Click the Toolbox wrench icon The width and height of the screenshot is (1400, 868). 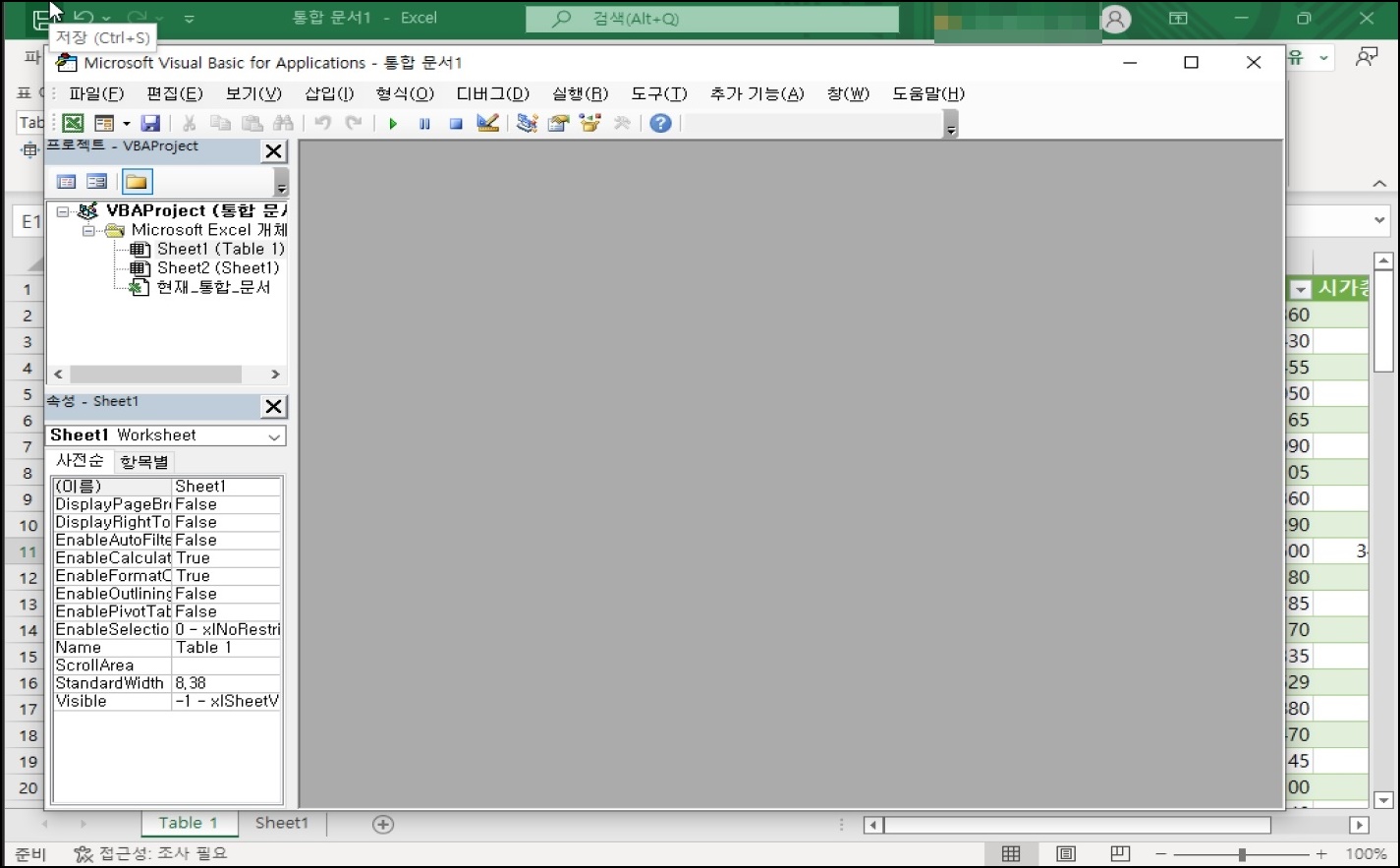point(622,123)
